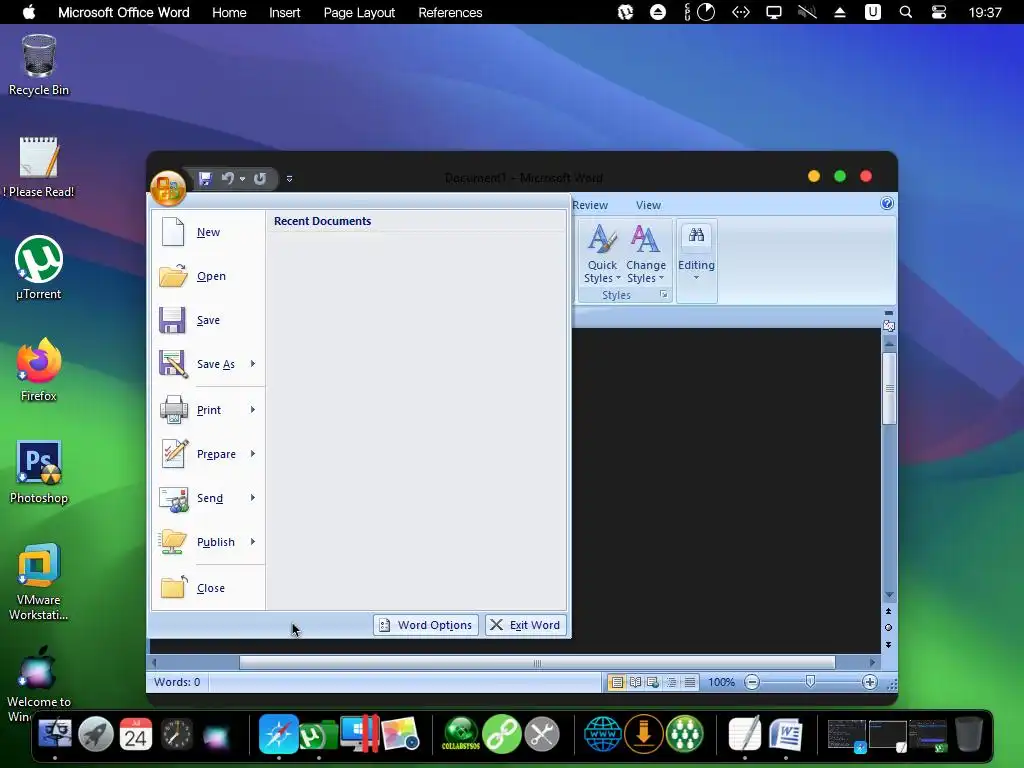Viewport: 1024px width, 768px height.
Task: Click the Office button orb
Action: pos(168,188)
